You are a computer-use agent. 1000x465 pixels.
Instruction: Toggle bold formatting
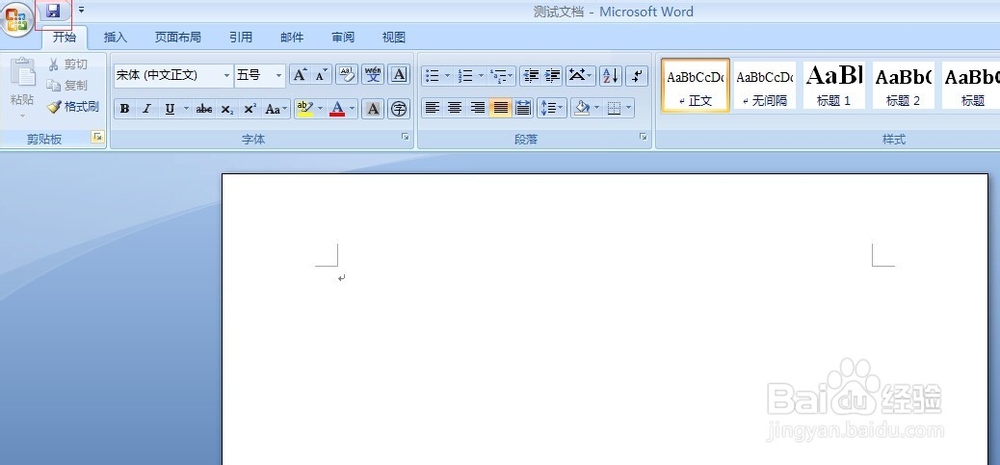[x=125, y=109]
